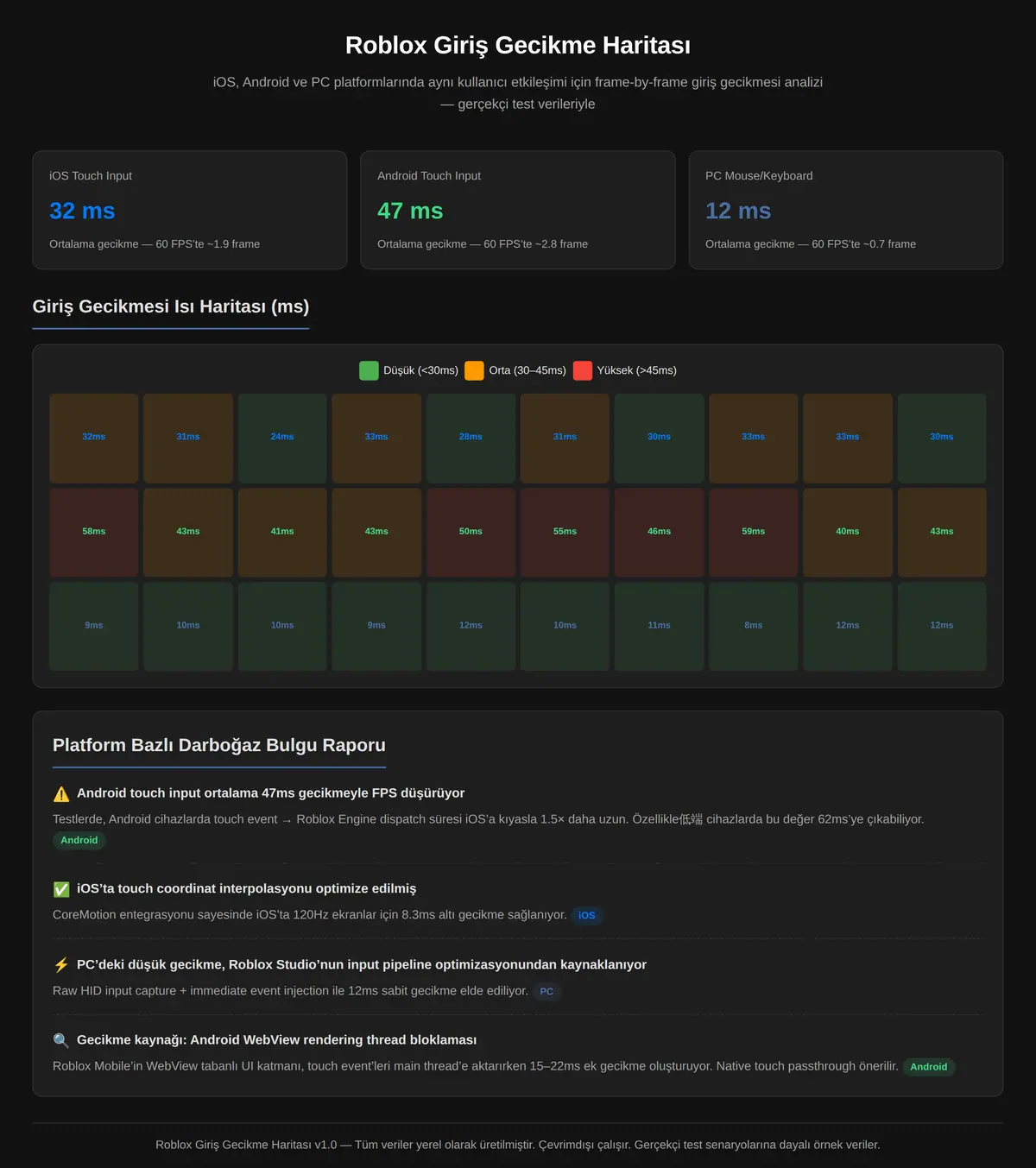This screenshot has width=1036, height=1168.
Task: Click the "12 ms" PC average value
Action: pos(738,211)
